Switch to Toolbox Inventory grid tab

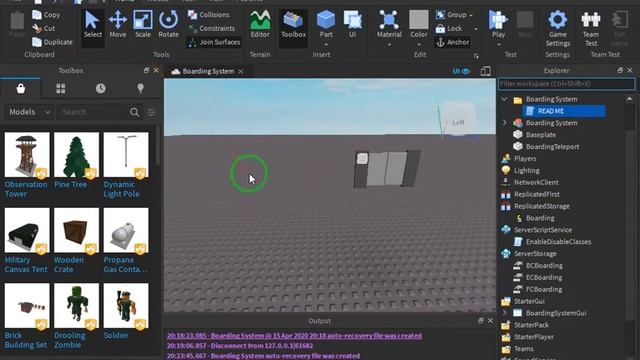coord(60,88)
